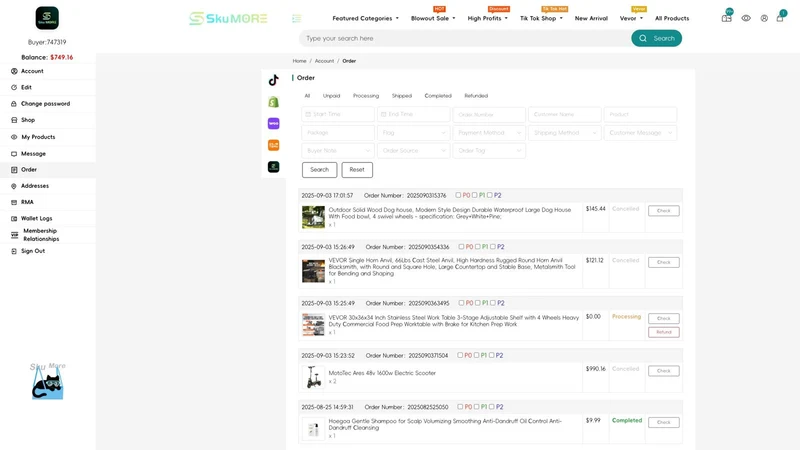Go to Home via the breadcrumb link
The width and height of the screenshot is (800, 450).
299,61
